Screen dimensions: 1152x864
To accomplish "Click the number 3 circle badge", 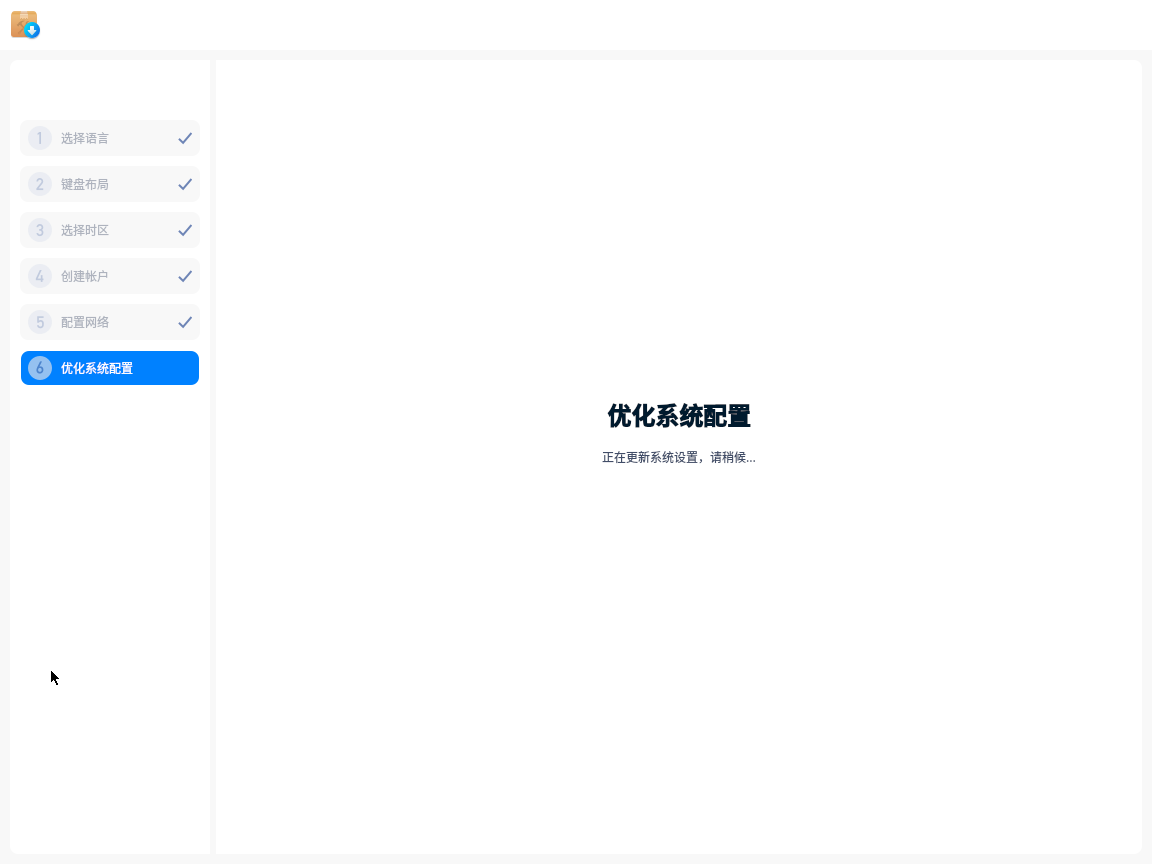I will [x=40, y=230].
